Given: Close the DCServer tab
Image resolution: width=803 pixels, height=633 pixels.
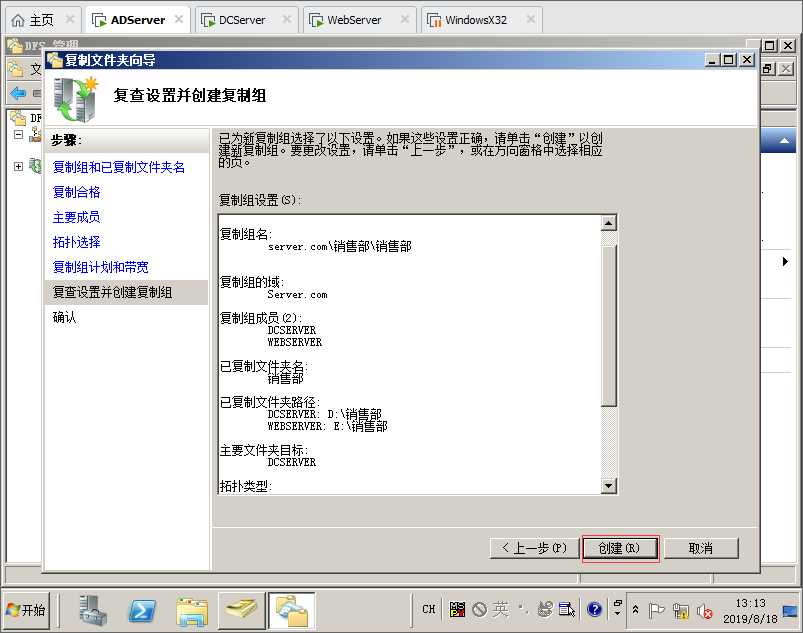Looking at the screenshot, I should point(287,19).
